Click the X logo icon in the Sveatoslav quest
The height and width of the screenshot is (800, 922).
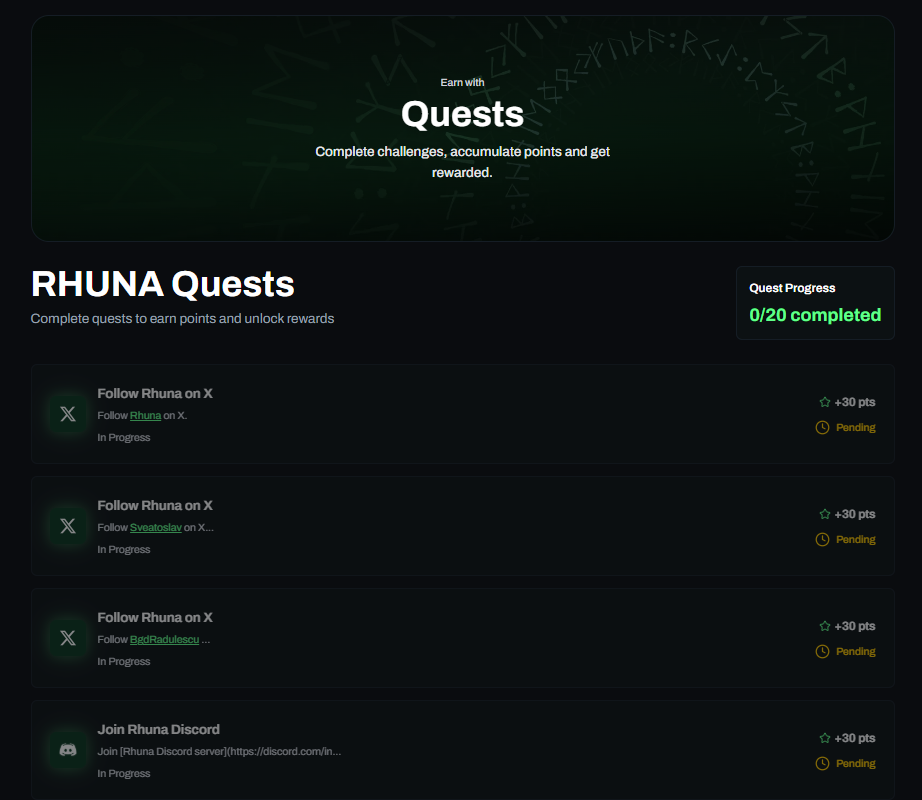[68, 526]
